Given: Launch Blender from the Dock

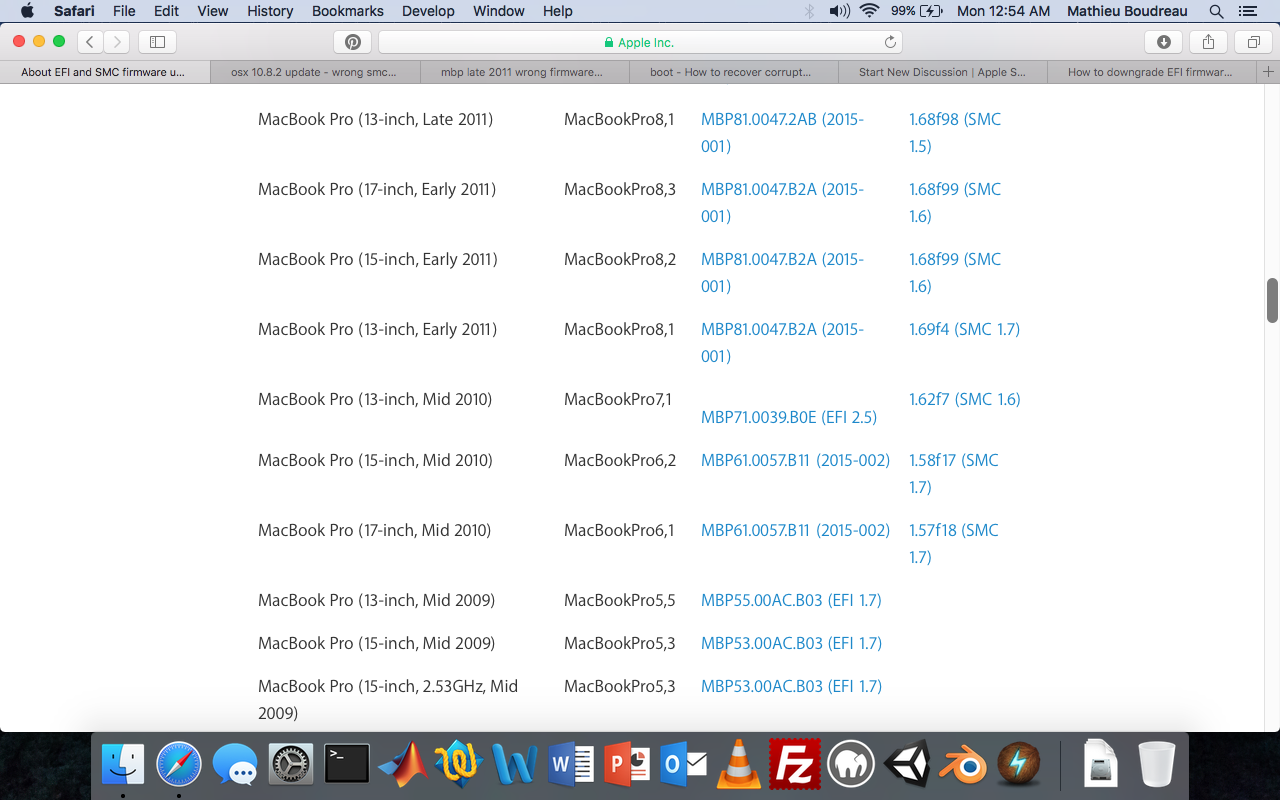Looking at the screenshot, I should point(964,765).
